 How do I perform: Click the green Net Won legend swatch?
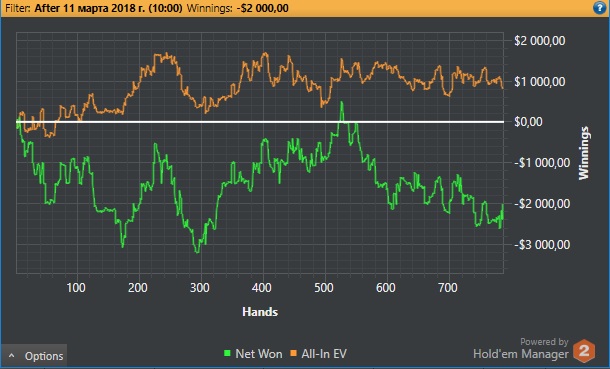[x=227, y=353]
